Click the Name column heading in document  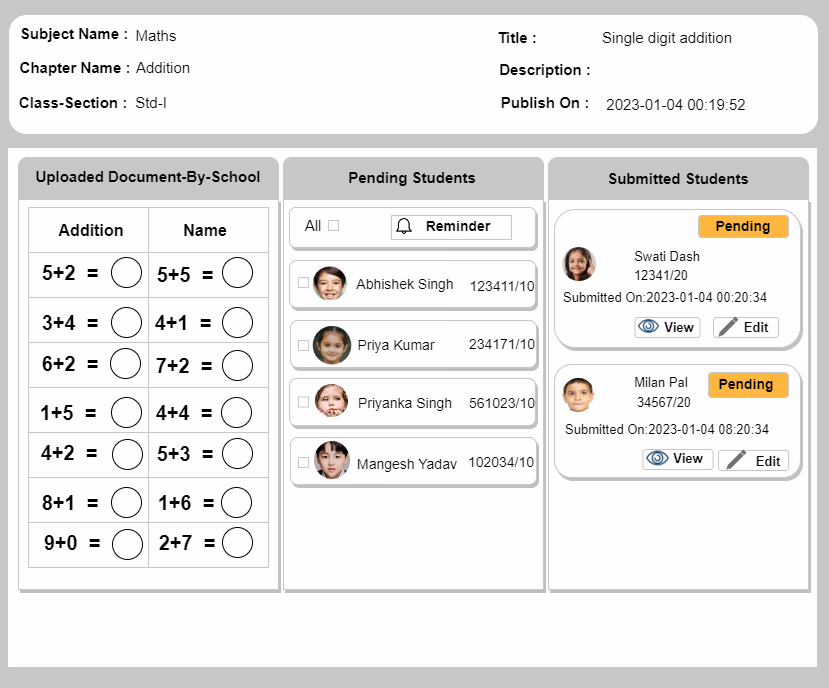pos(205,231)
